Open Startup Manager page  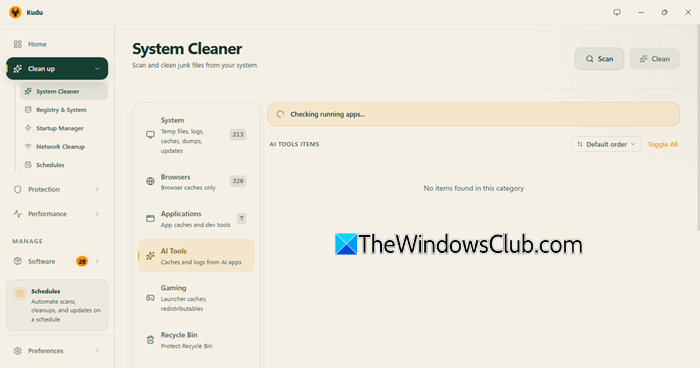64,129
